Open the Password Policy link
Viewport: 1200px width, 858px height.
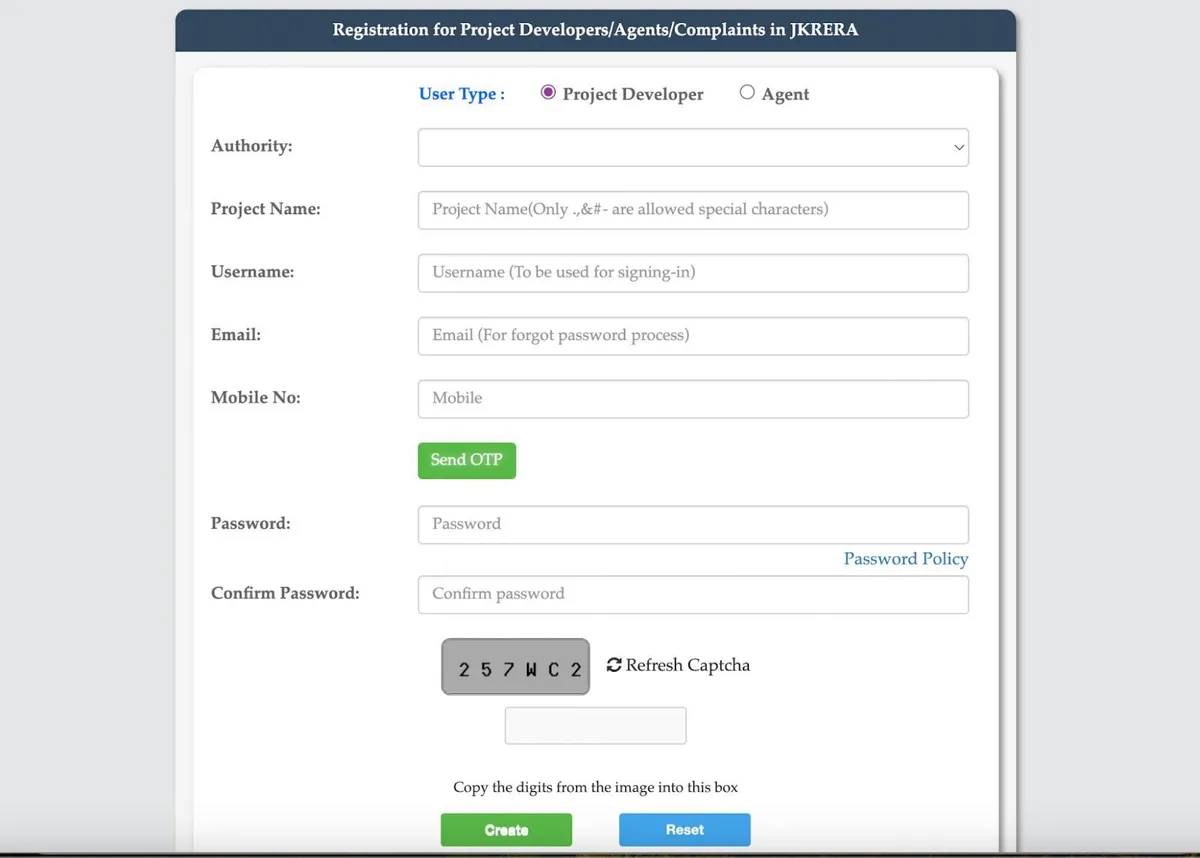[x=906, y=559]
